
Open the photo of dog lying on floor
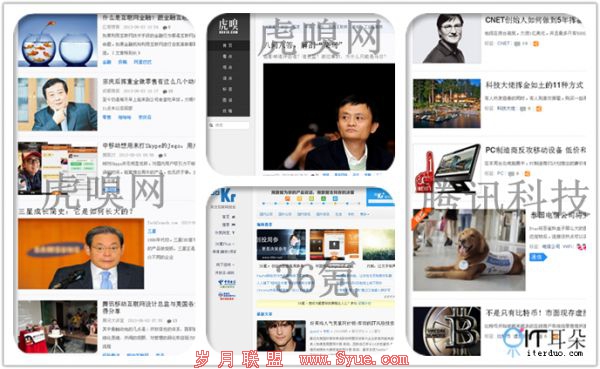coord(469,250)
